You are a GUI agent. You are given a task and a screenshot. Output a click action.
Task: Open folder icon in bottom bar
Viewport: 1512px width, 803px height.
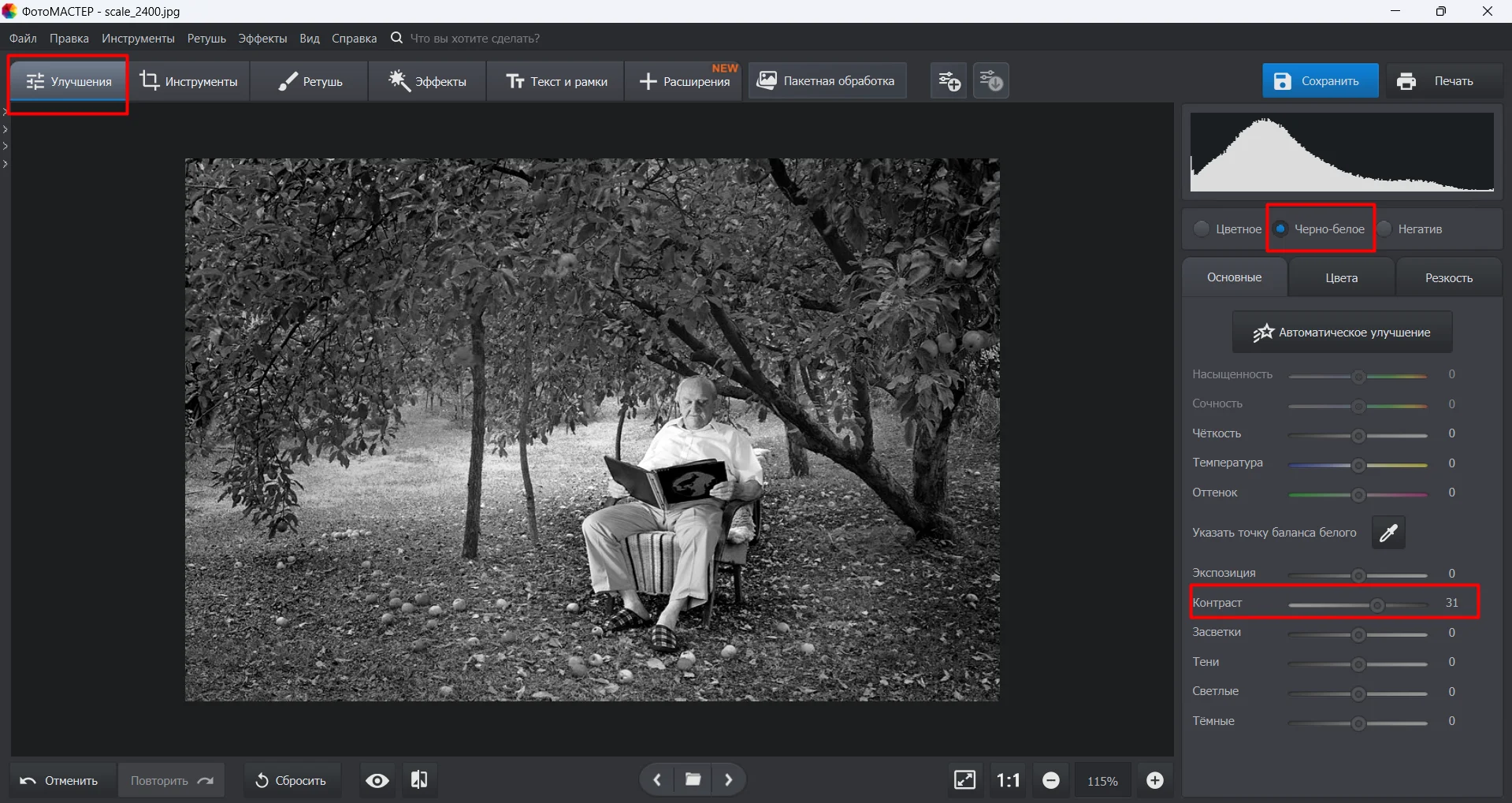click(693, 780)
